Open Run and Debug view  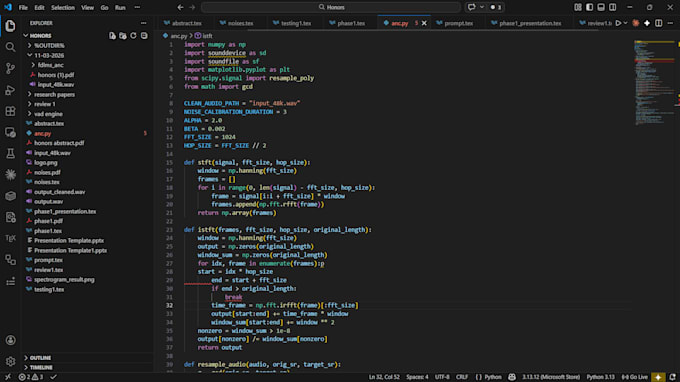[10, 90]
